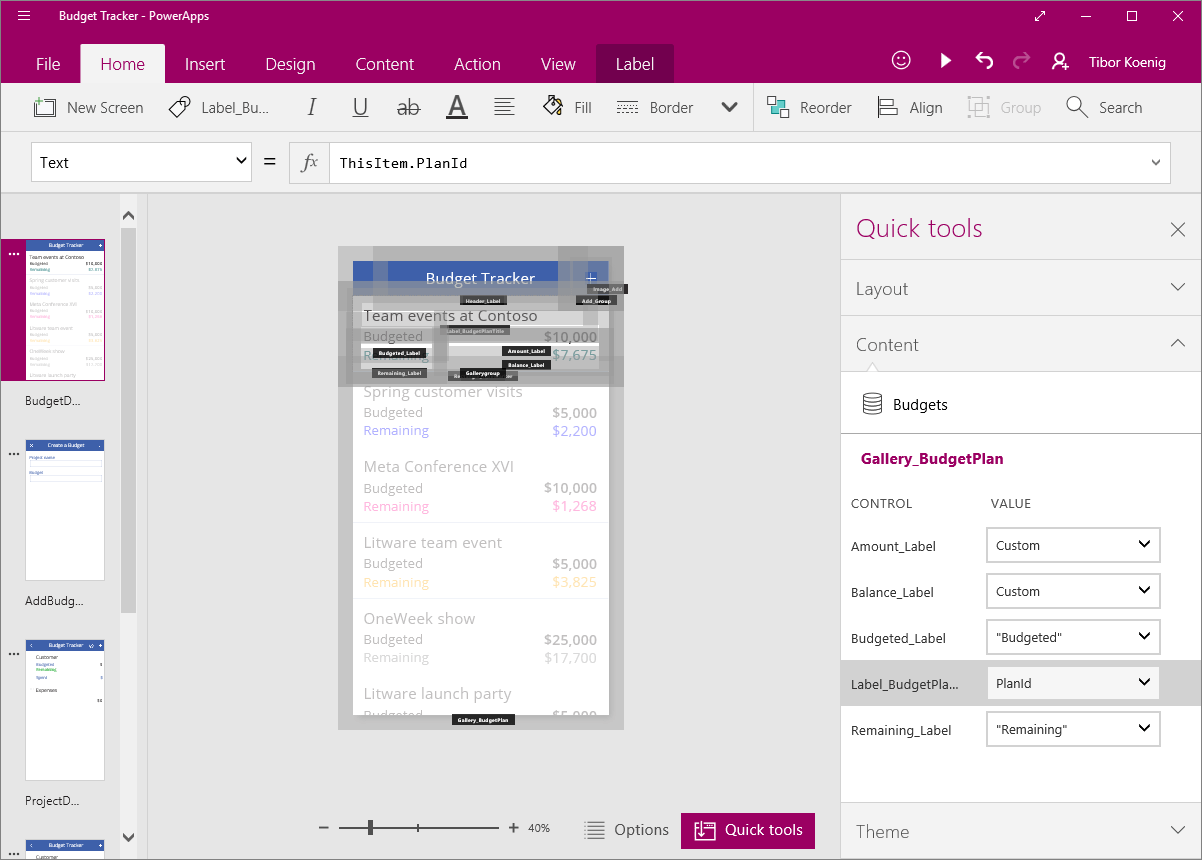This screenshot has height=860, width=1202.
Task: Open the Fill color tool
Action: point(567,107)
